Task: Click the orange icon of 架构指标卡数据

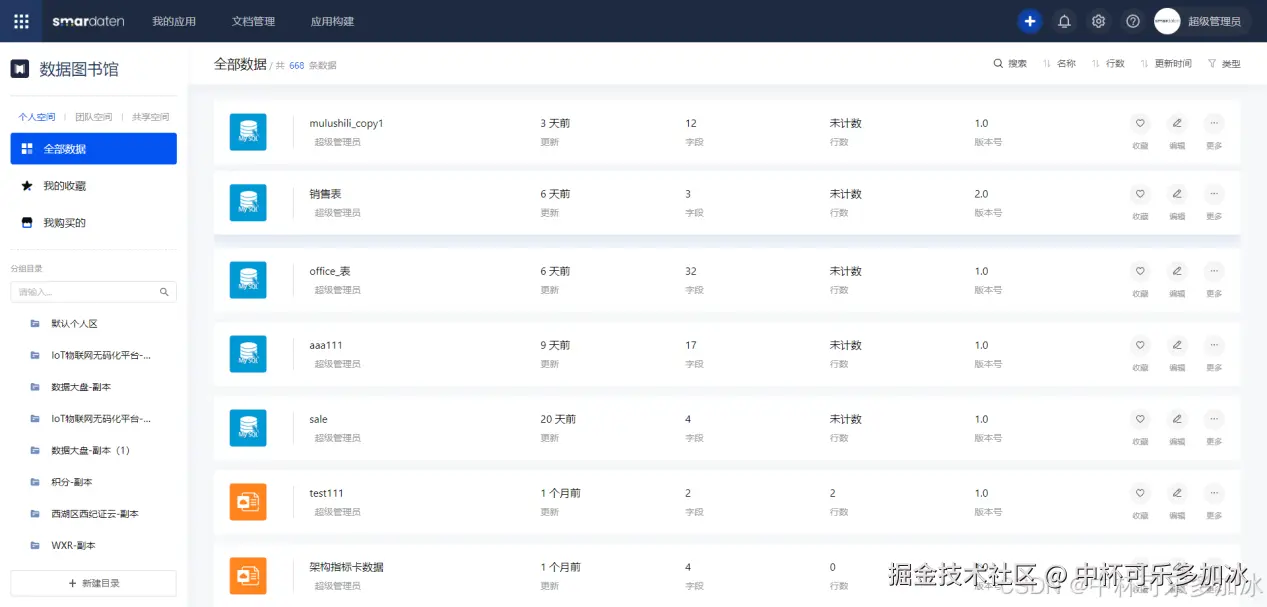Action: pos(248,576)
